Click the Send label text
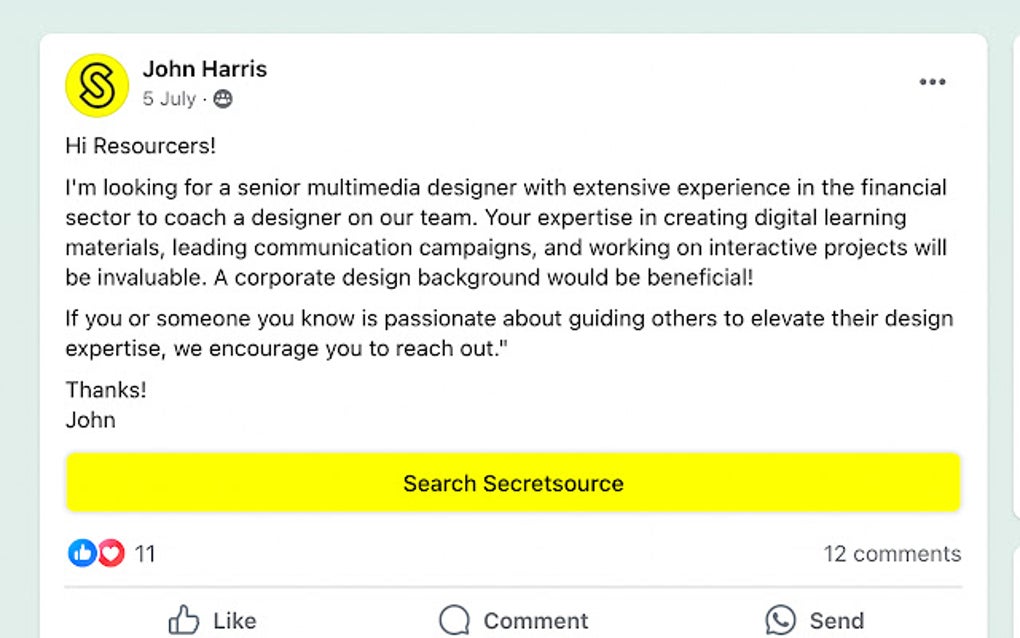 [837, 621]
